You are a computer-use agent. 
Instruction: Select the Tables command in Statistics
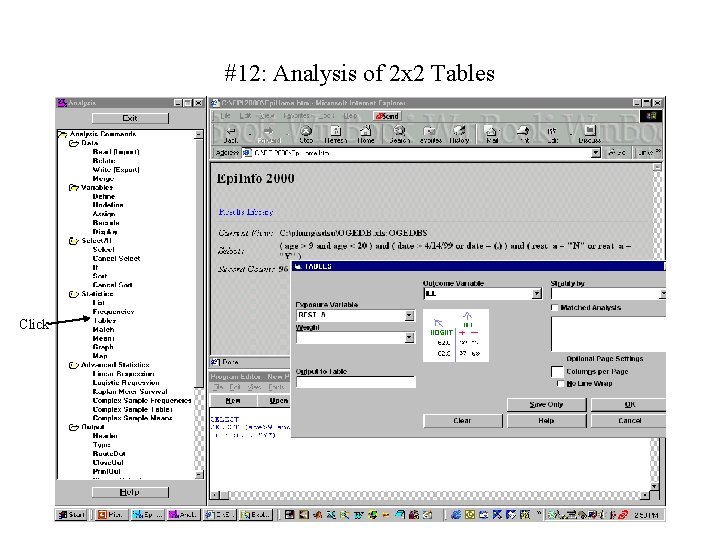pos(104,321)
